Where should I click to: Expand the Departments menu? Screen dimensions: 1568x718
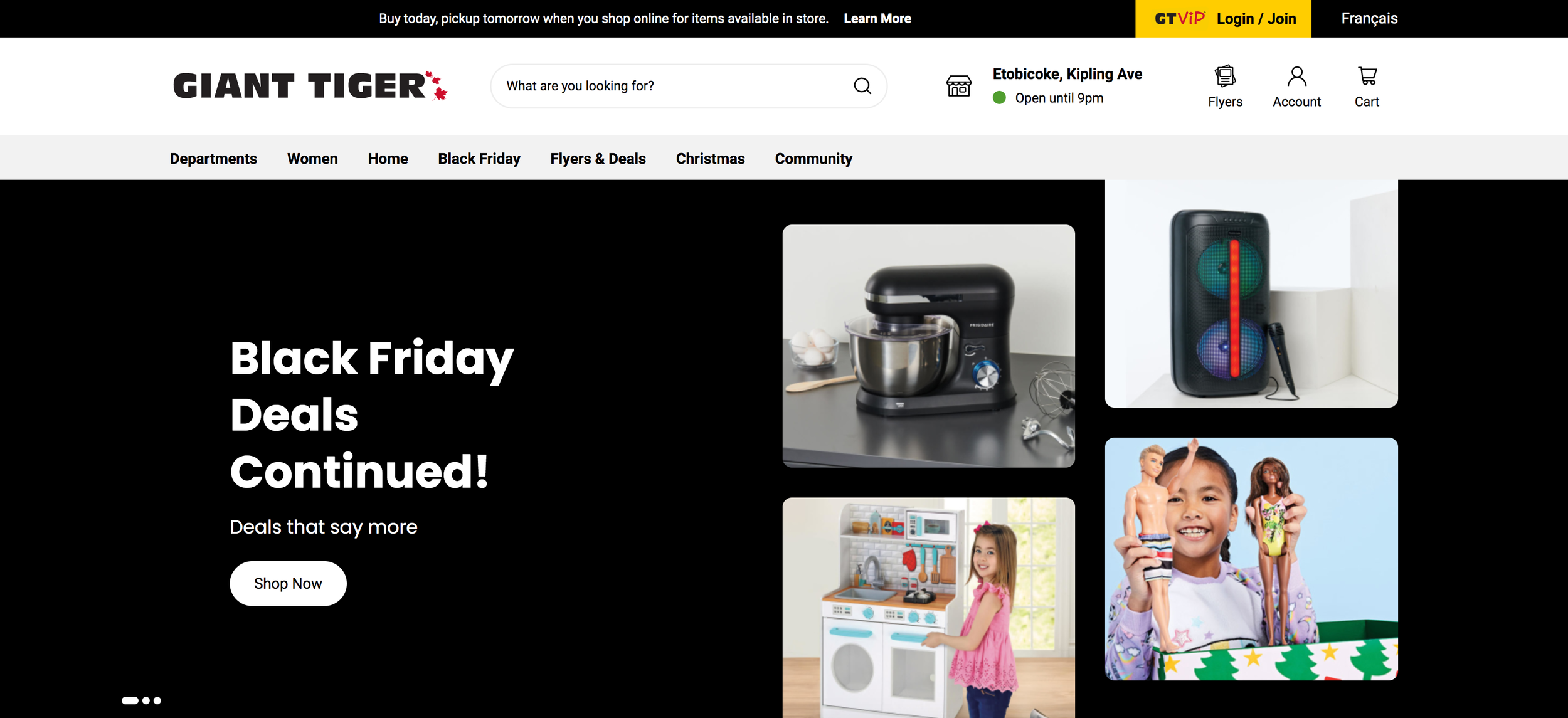pyautogui.click(x=213, y=159)
